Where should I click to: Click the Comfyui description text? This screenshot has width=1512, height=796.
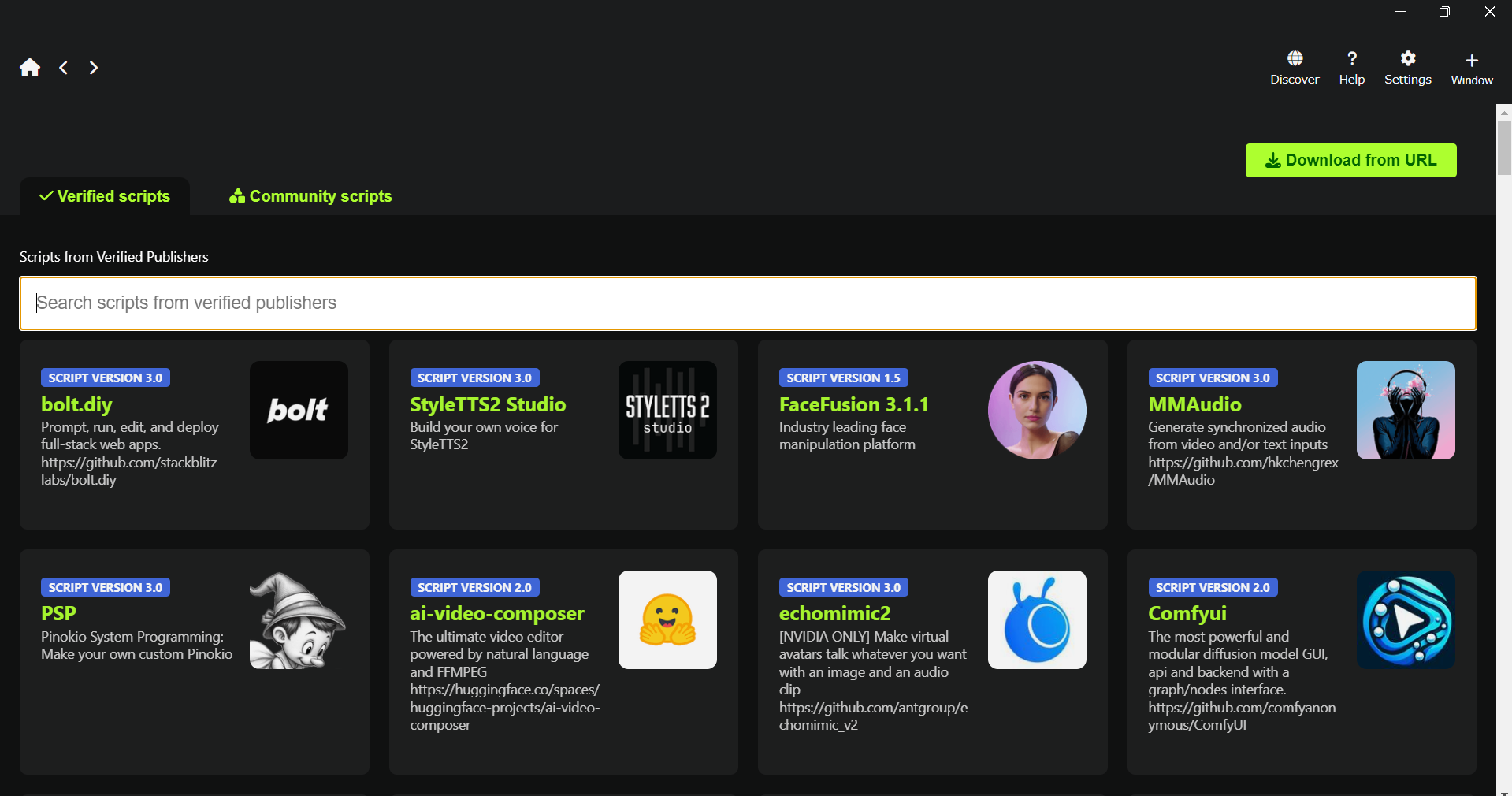point(1242,681)
